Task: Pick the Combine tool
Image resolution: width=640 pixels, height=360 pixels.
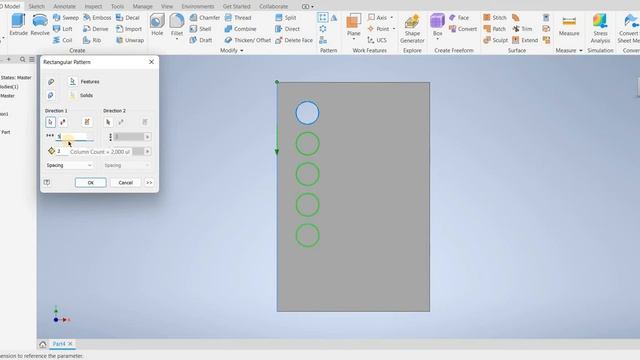Action: click(240, 29)
